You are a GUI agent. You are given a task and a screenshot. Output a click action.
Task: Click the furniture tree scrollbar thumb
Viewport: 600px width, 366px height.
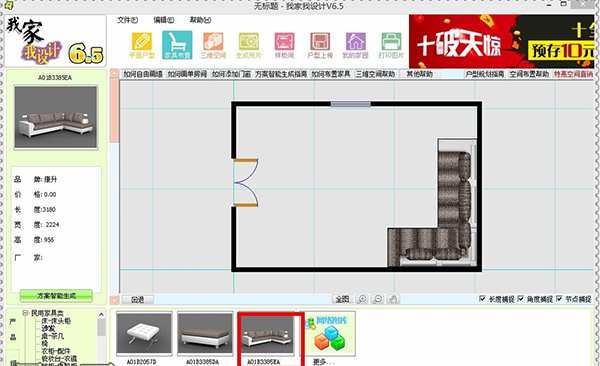tap(101, 328)
